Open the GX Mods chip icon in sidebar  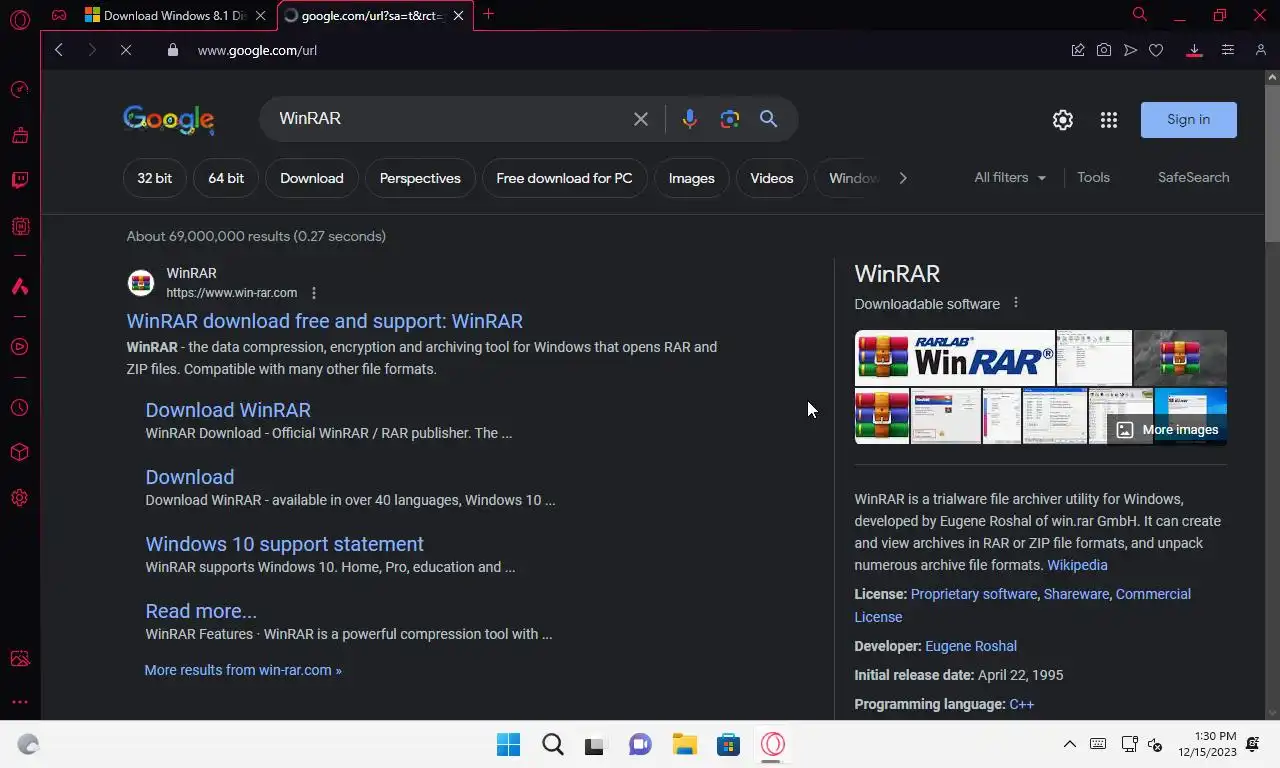pyautogui.click(x=19, y=226)
